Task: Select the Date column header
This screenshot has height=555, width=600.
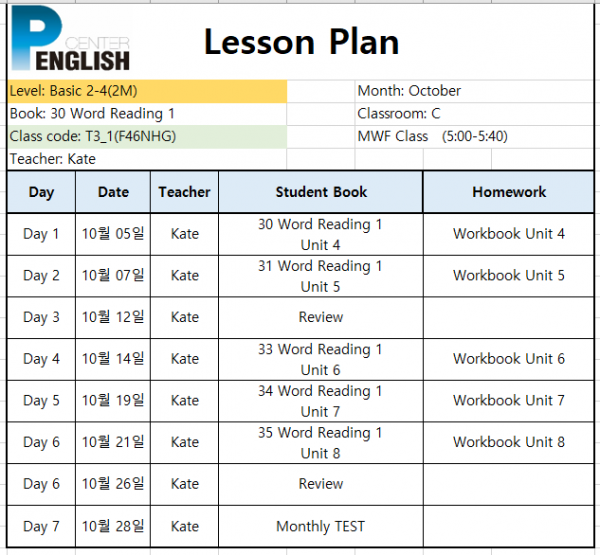Action: tap(113, 192)
